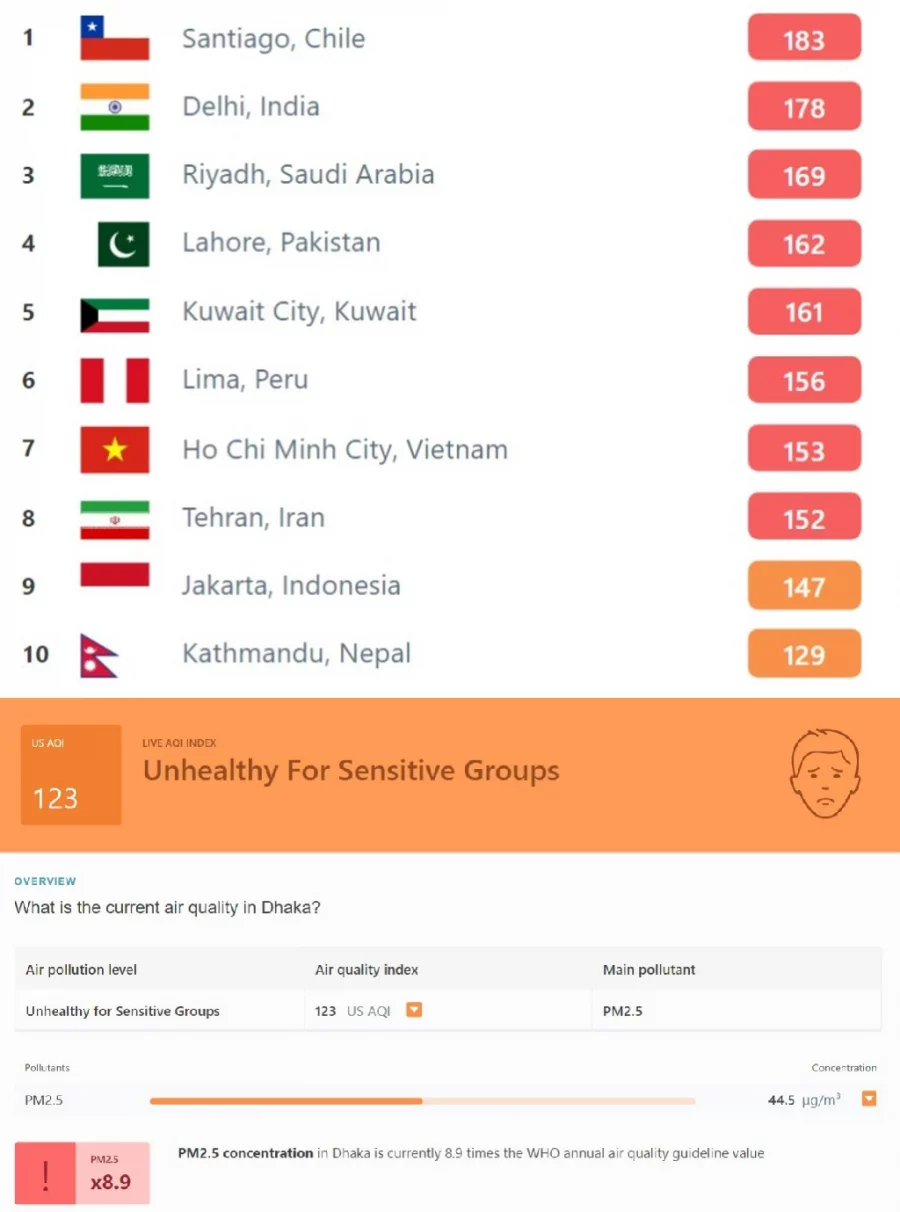Click the Overview section label
The height and width of the screenshot is (1212, 900).
(x=45, y=881)
